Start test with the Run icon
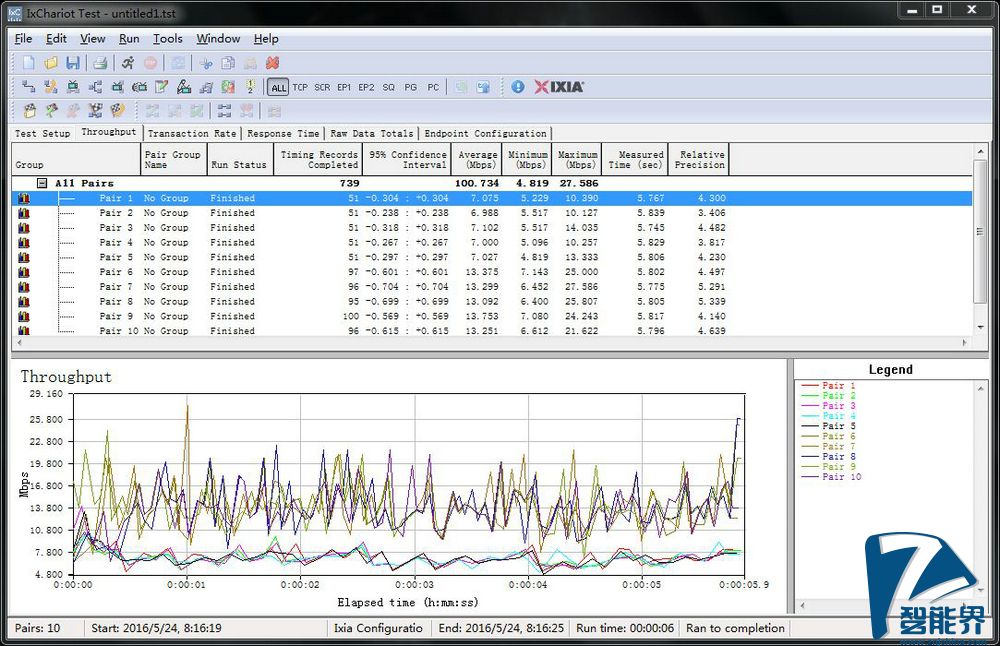This screenshot has height=646, width=1000. coord(128,63)
